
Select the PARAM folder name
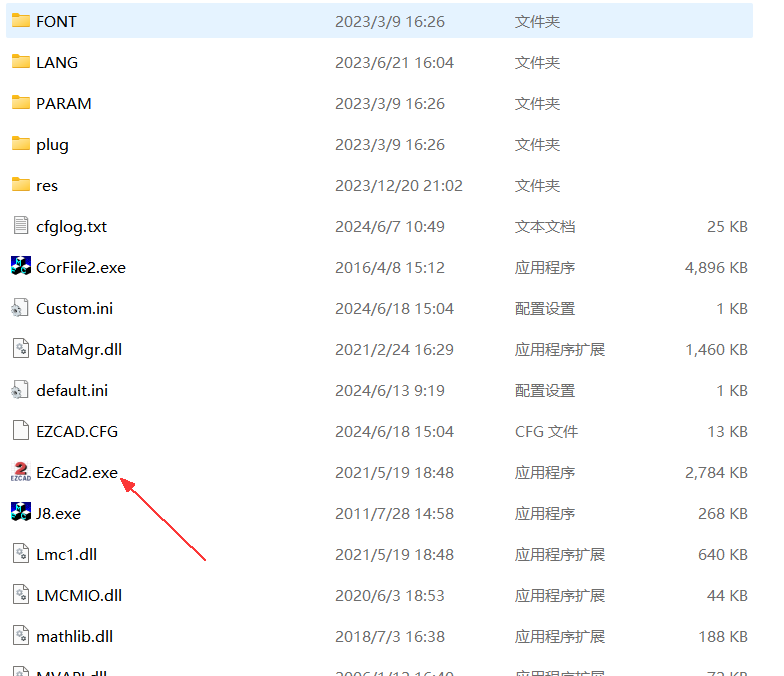tap(64, 104)
